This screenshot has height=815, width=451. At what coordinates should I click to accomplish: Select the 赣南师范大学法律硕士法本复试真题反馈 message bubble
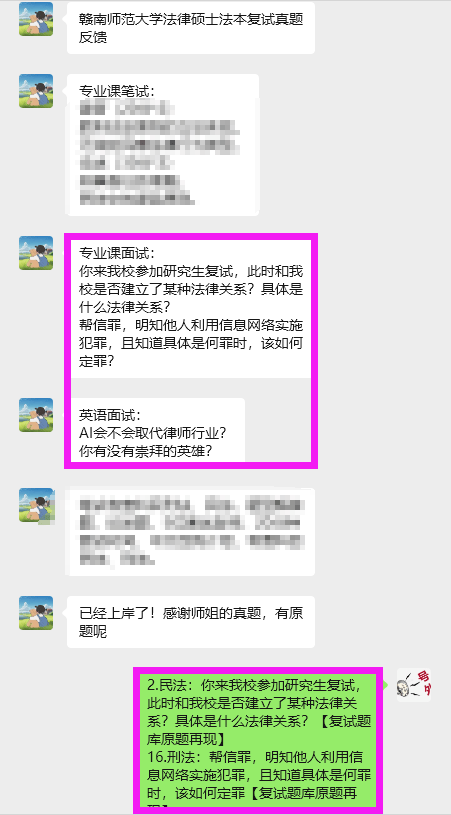(191, 28)
